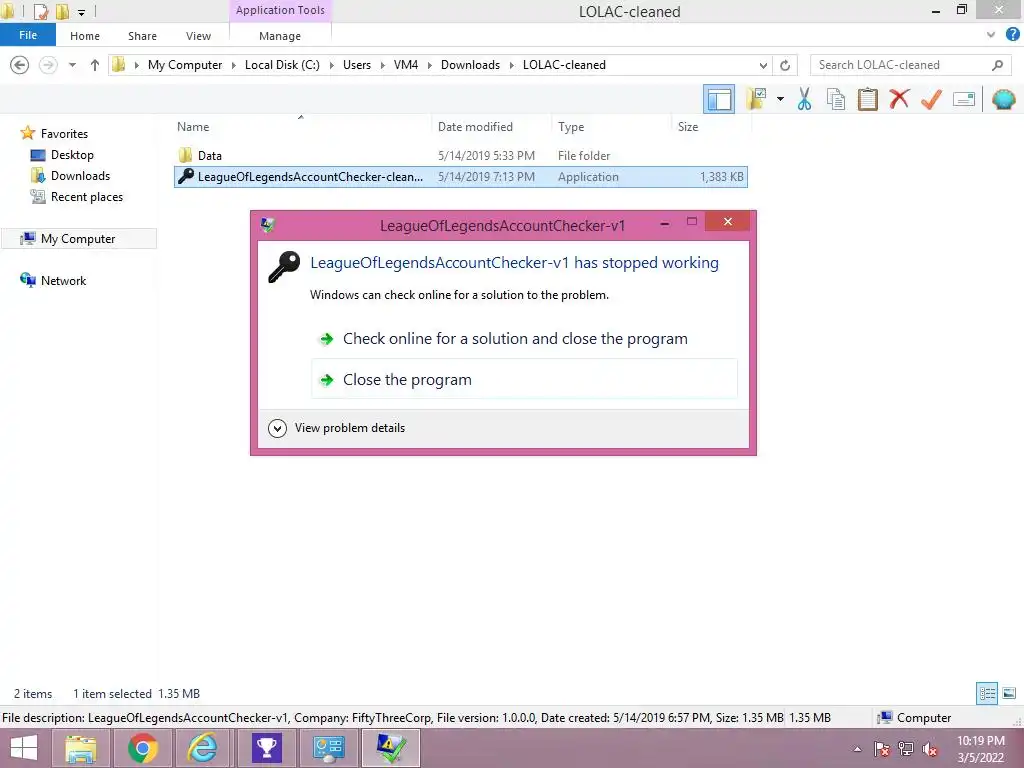Image resolution: width=1024 pixels, height=768 pixels.
Task: Open the purple trophy app on taskbar
Action: (x=266, y=748)
